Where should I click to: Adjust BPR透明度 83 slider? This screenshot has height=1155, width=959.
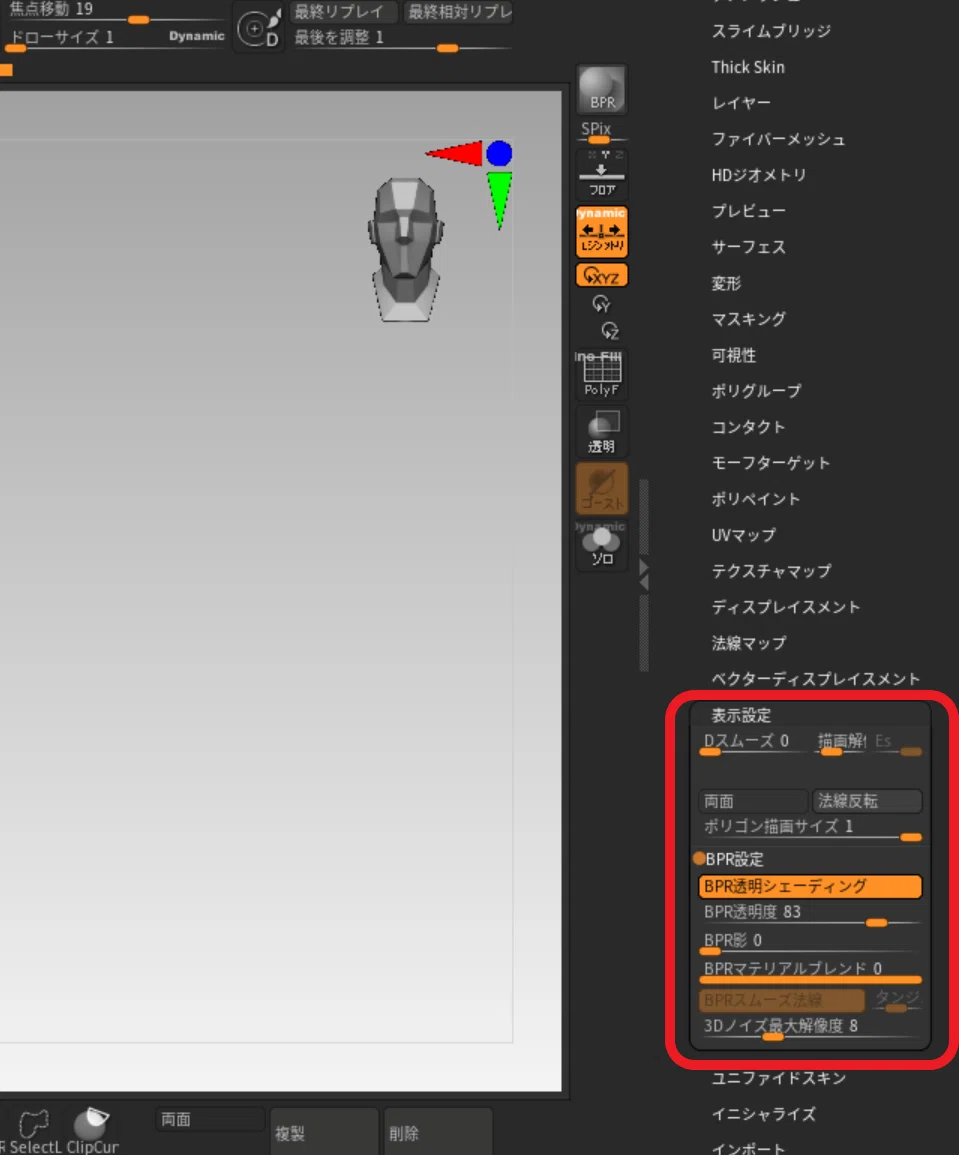[x=810, y=915]
